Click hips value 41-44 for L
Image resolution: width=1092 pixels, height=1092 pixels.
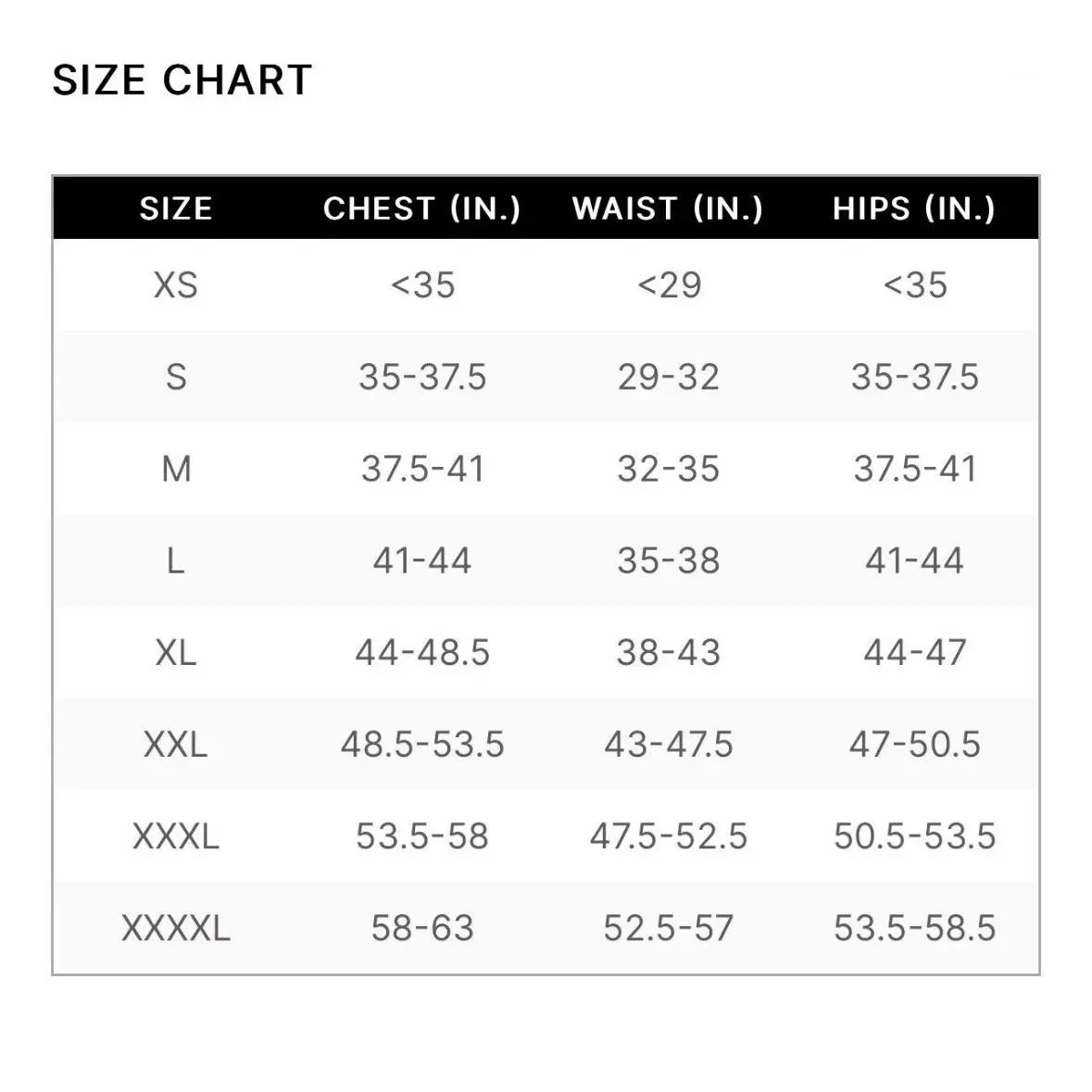914,560
